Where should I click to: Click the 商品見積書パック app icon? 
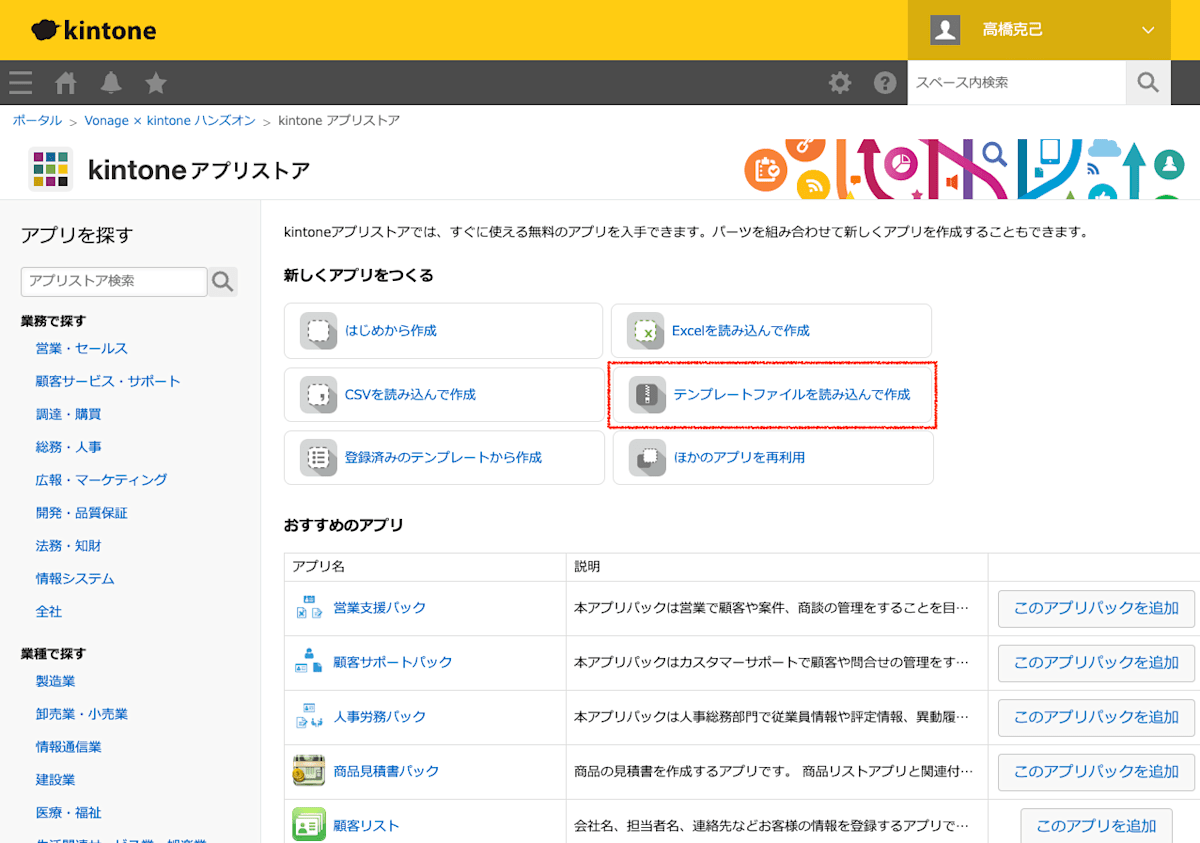click(x=309, y=771)
